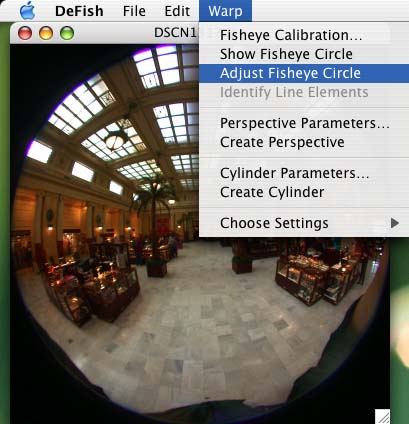Open Perspective Parameters... dialog
The image size is (409, 424).
click(304, 123)
